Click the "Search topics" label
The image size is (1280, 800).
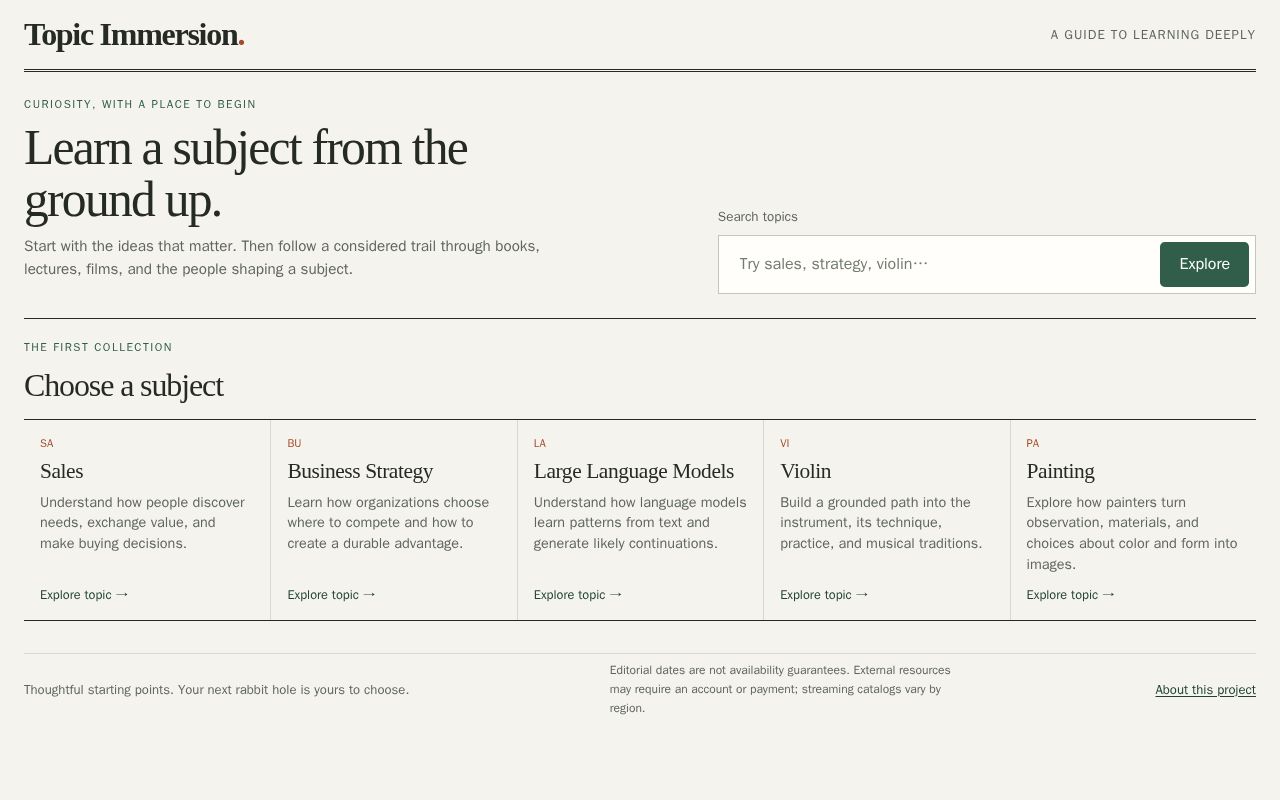pos(758,217)
